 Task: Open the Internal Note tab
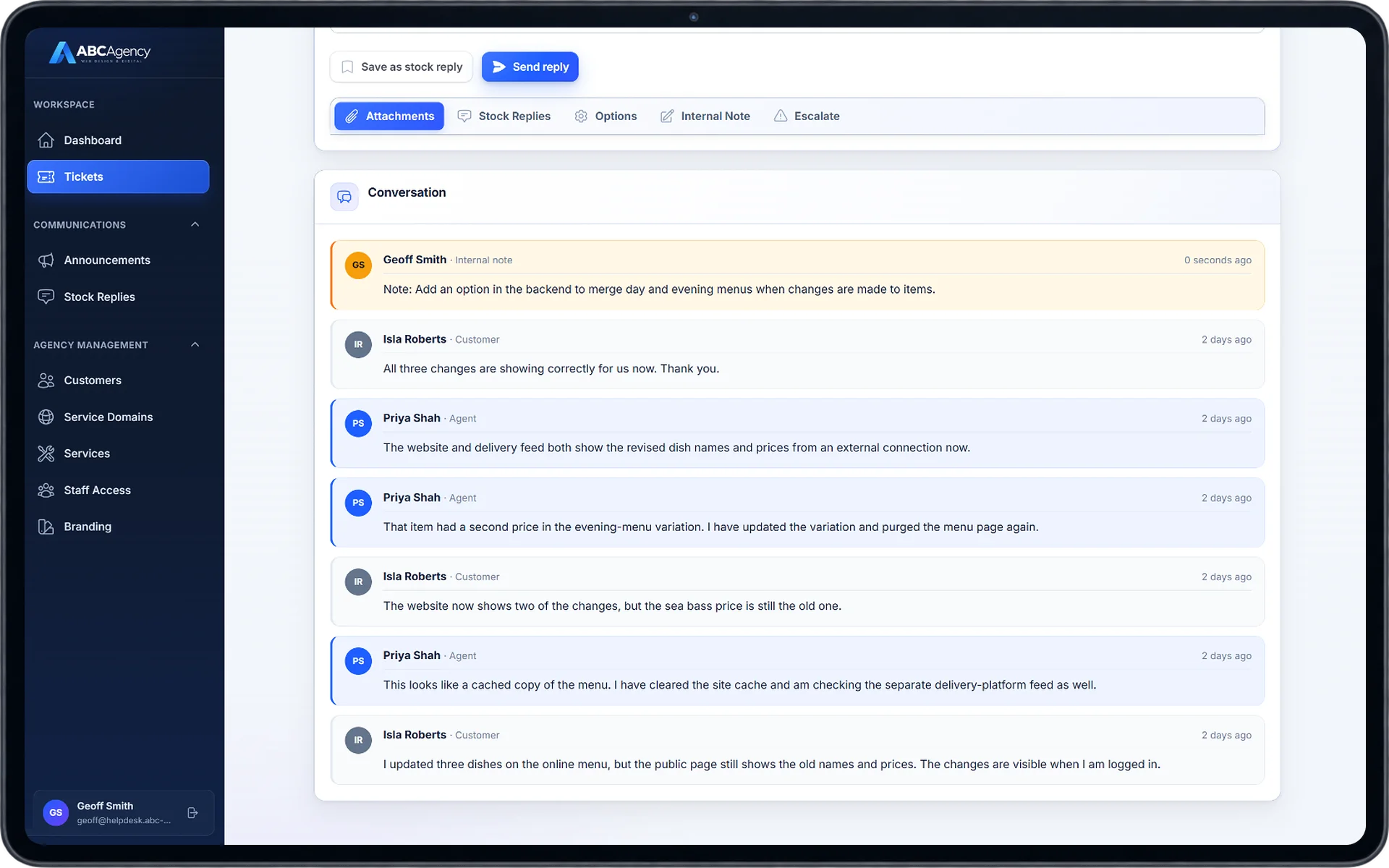705,116
